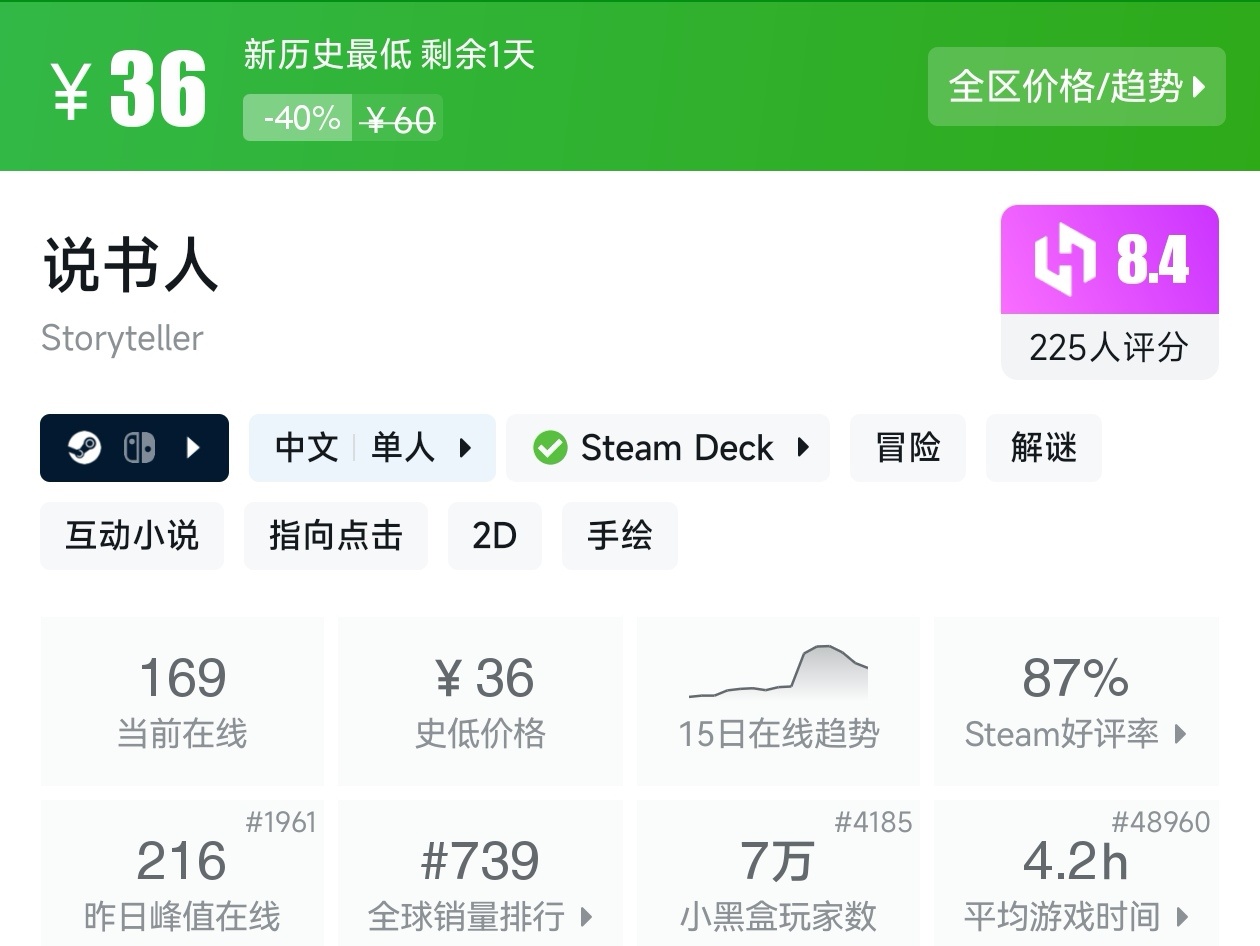Open 全球销量排行 ranking
The height and width of the screenshot is (946, 1260).
480,915
